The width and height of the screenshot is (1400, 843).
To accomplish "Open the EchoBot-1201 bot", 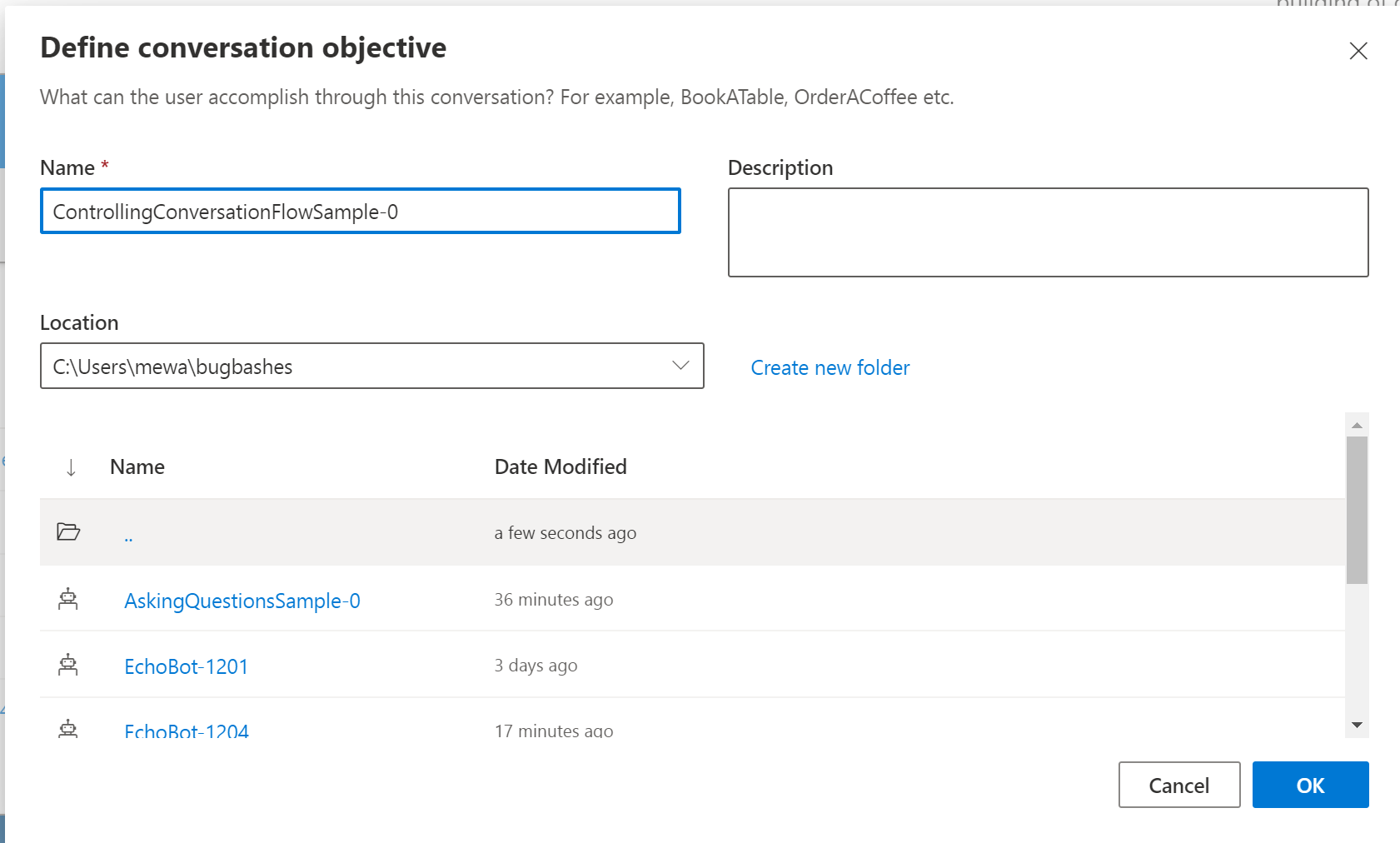I will tap(187, 666).
